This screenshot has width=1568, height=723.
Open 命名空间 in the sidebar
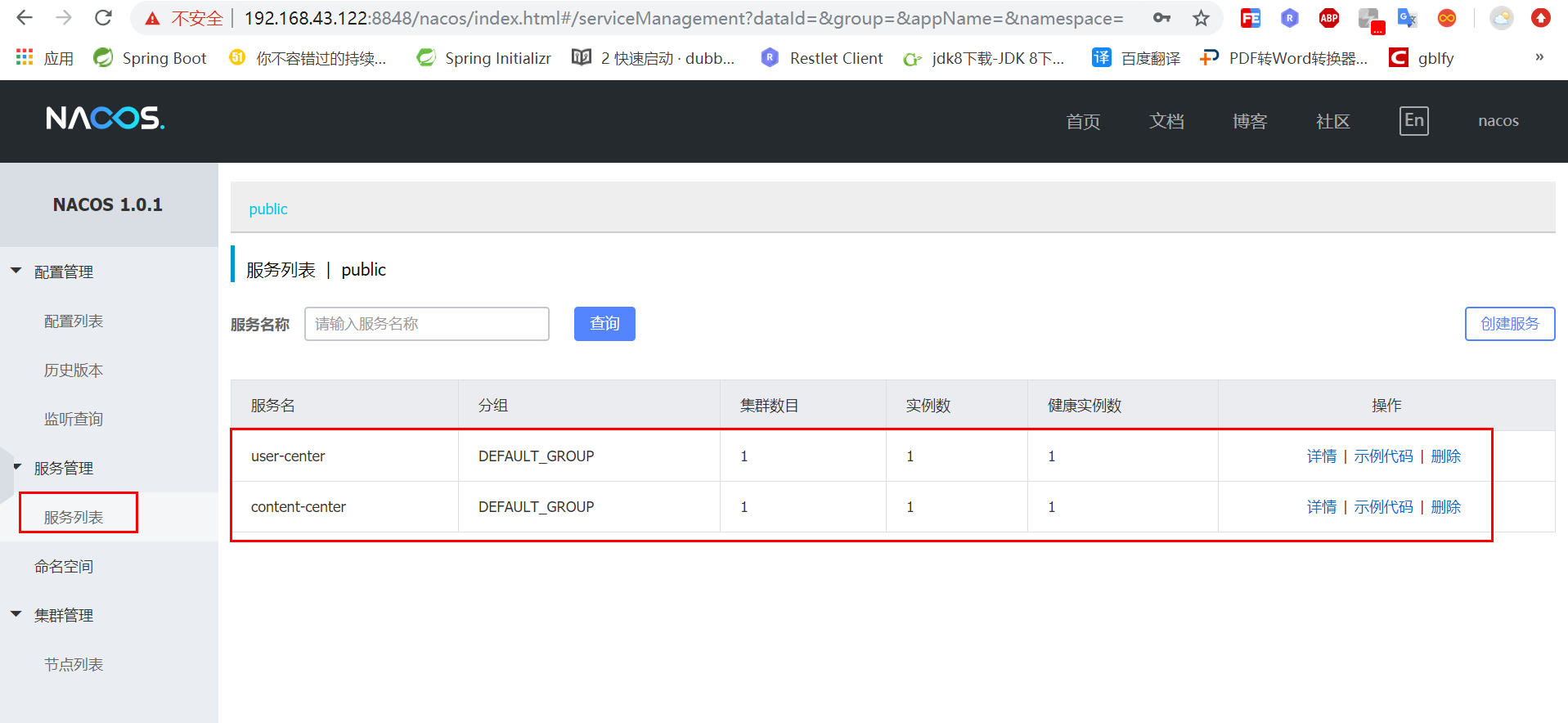click(63, 566)
